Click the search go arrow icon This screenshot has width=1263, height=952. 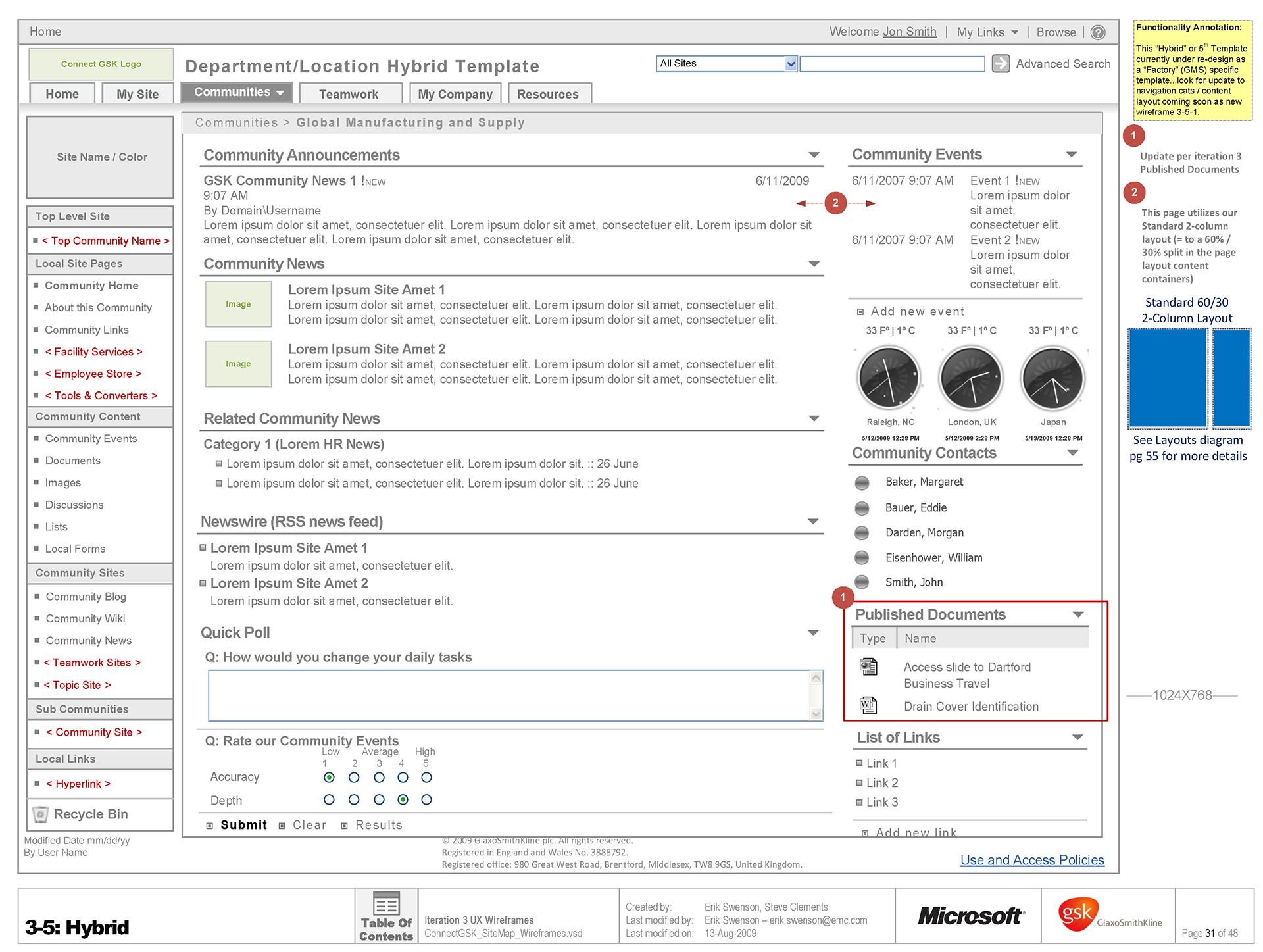(1001, 64)
